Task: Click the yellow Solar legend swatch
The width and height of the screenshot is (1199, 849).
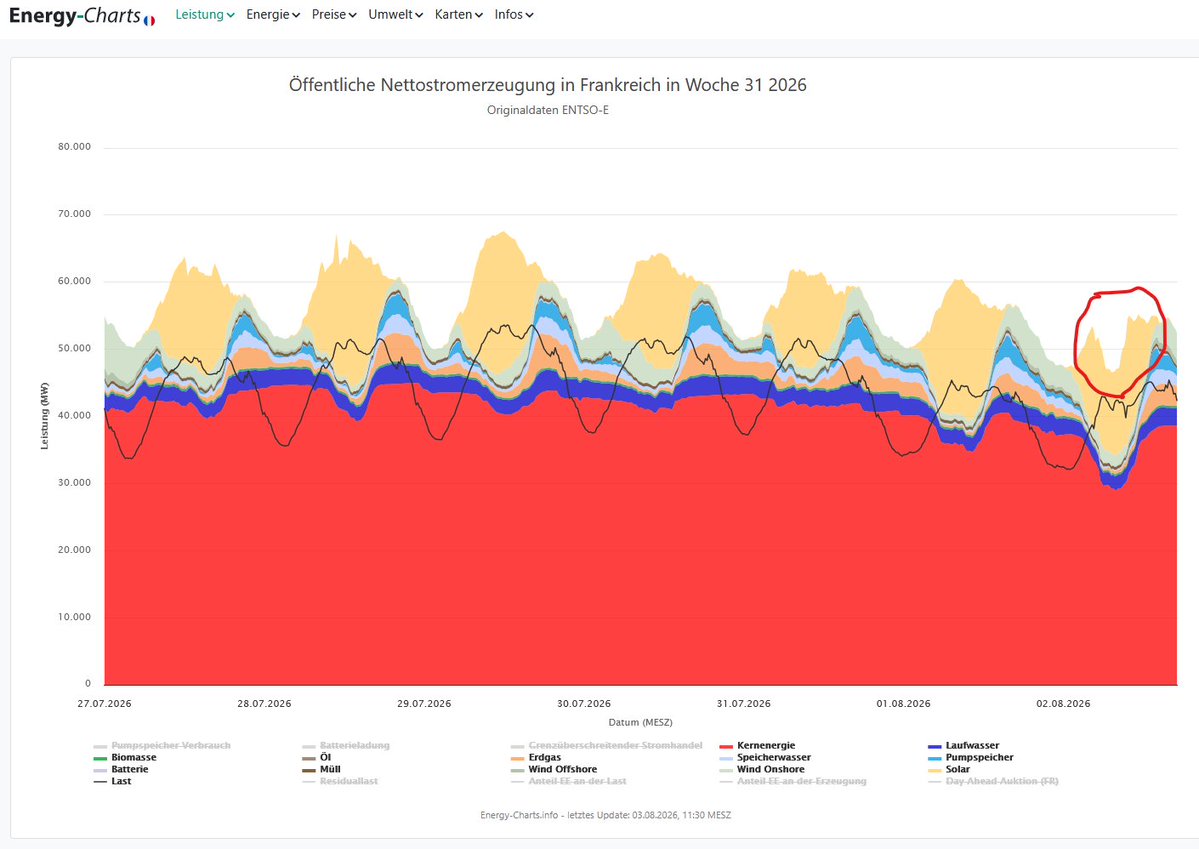Action: click(x=934, y=770)
